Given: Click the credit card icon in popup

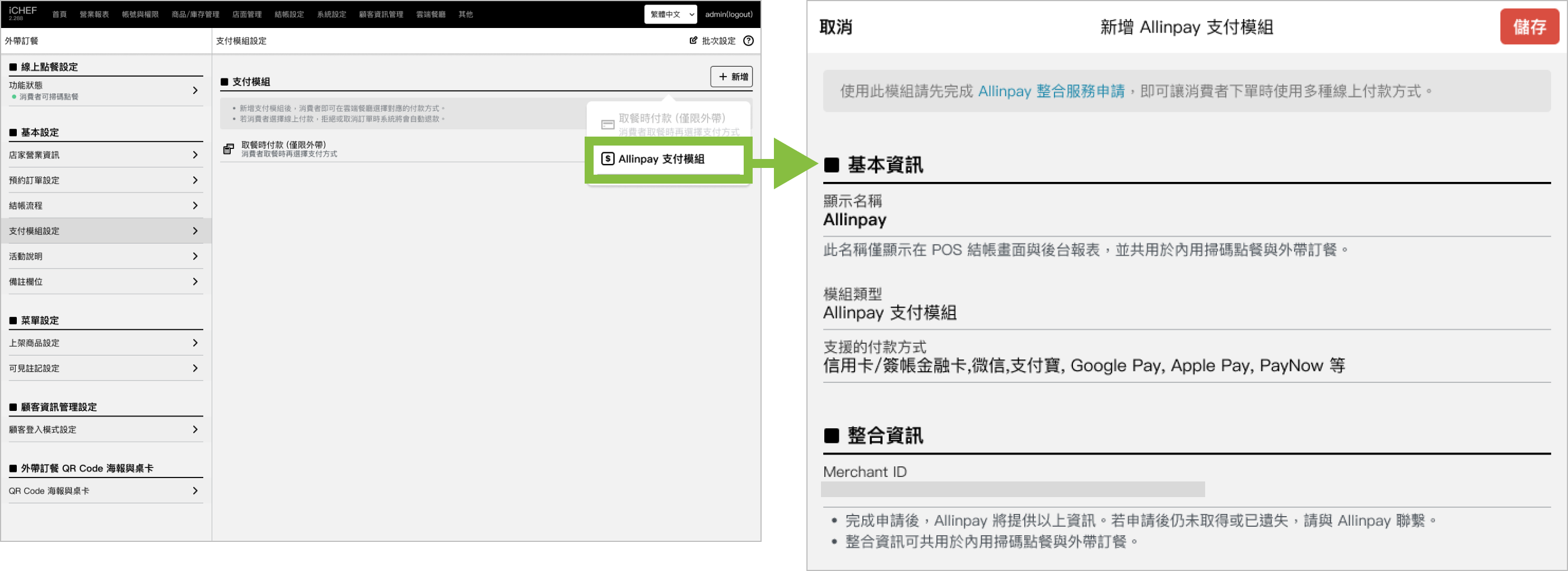Looking at the screenshot, I should click(x=607, y=124).
